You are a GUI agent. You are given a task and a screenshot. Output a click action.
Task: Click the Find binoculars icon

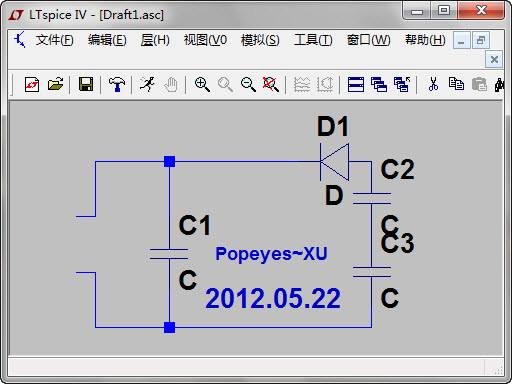(x=499, y=84)
